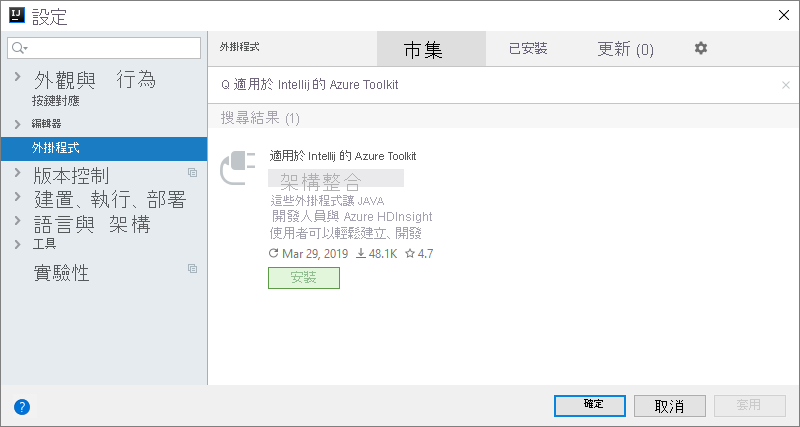Image resolution: width=800 pixels, height=427 pixels.
Task: Open the plugins gear settings icon
Action: 701,48
